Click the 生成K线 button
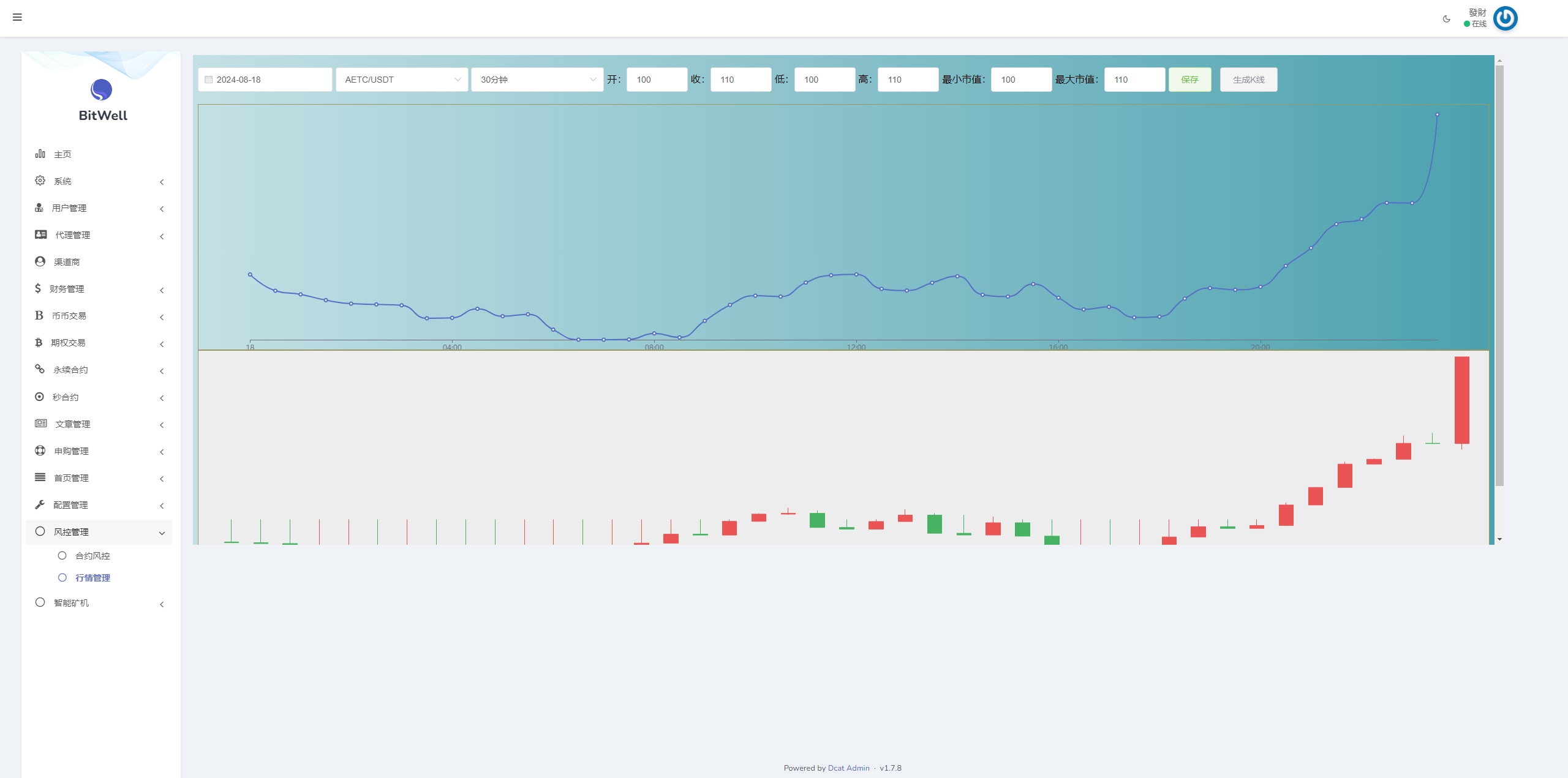This screenshot has width=1568, height=778. point(1248,80)
